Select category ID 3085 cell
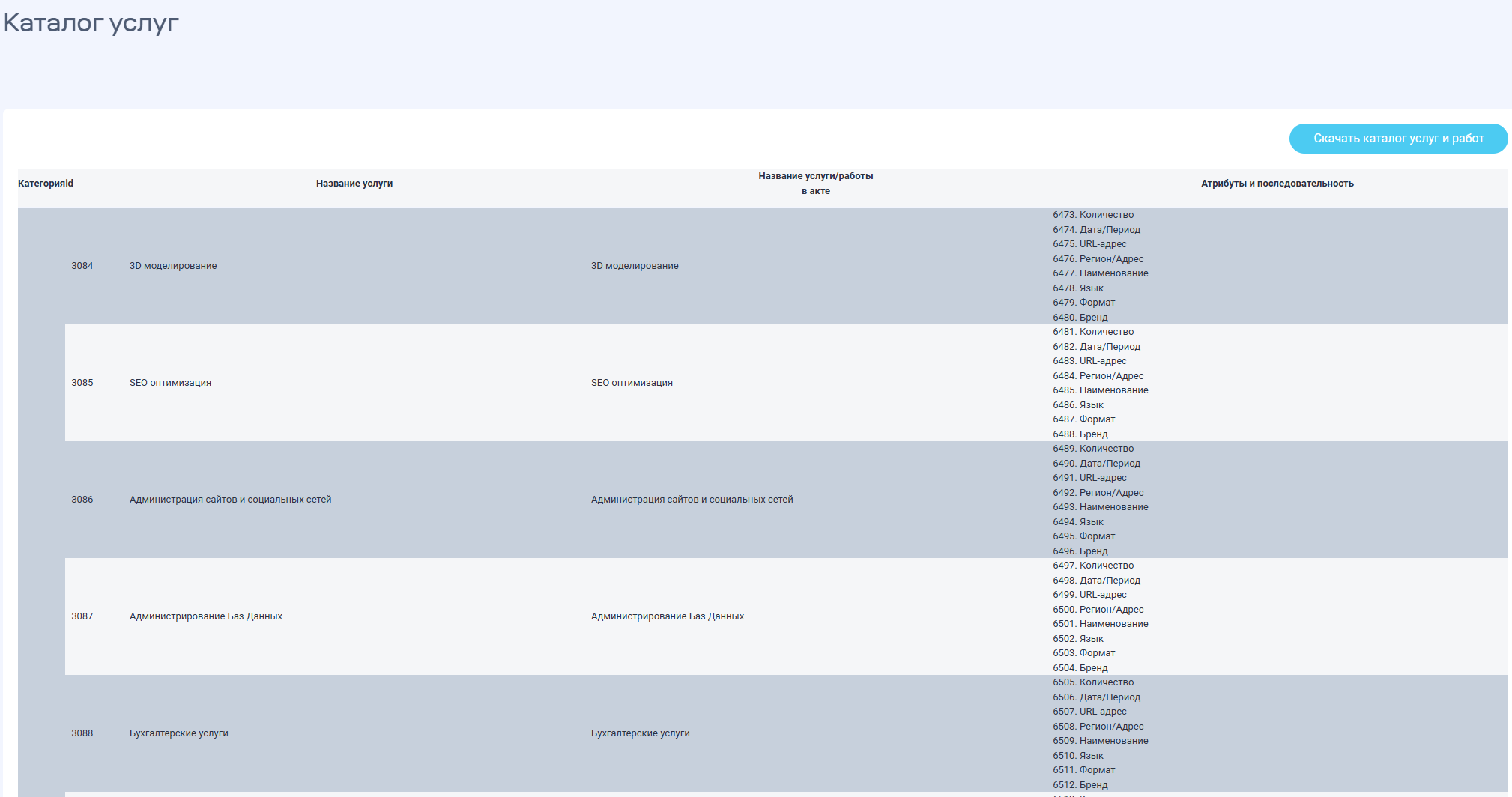Viewport: 1512px width, 797px height. (x=82, y=383)
